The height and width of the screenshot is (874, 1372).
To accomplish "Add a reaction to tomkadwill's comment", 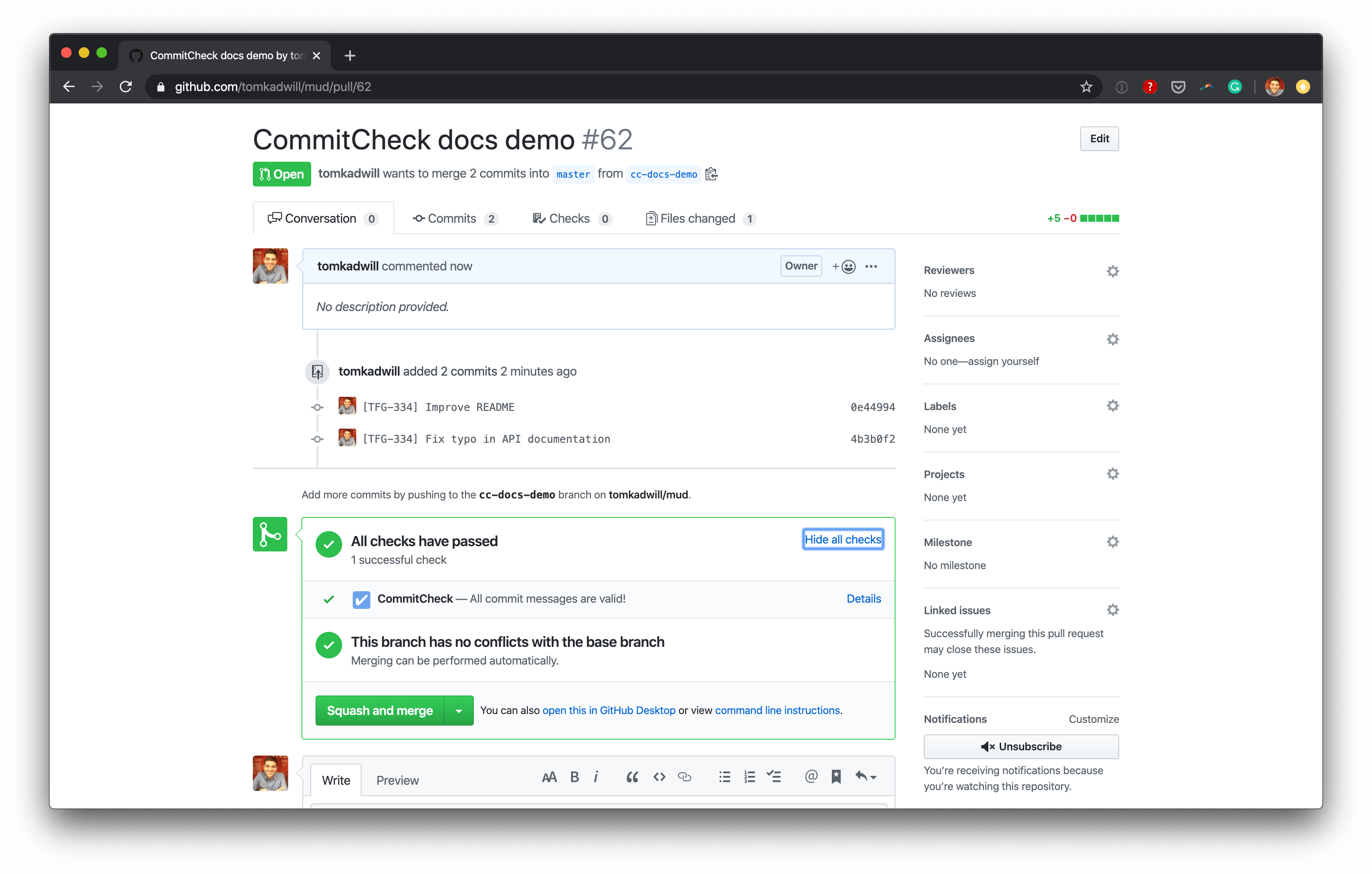I will [x=844, y=266].
